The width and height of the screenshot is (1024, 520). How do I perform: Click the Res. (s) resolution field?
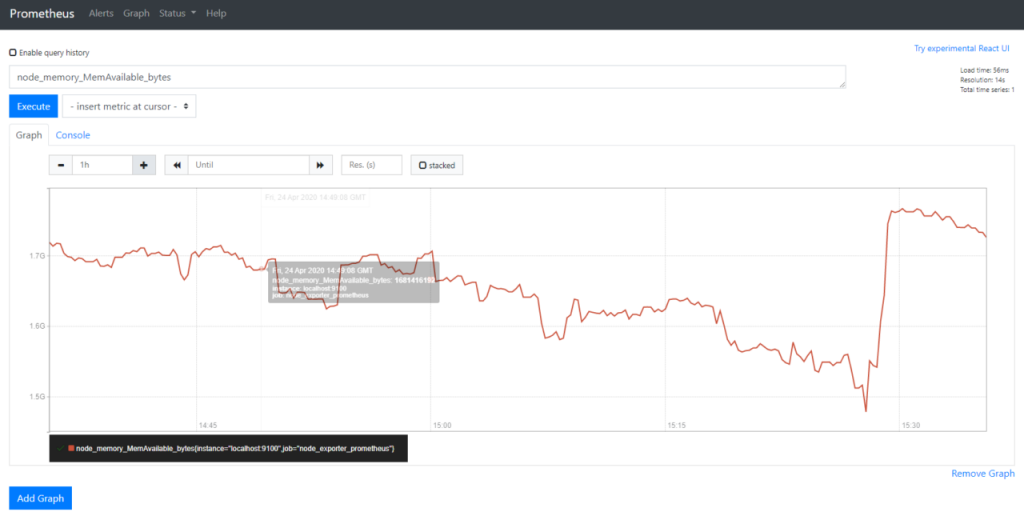371,165
